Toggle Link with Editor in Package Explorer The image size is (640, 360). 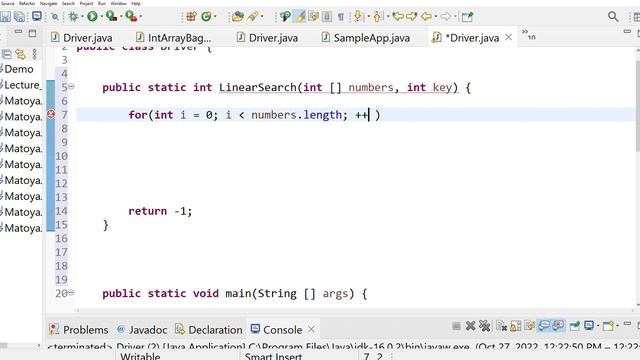point(20,54)
